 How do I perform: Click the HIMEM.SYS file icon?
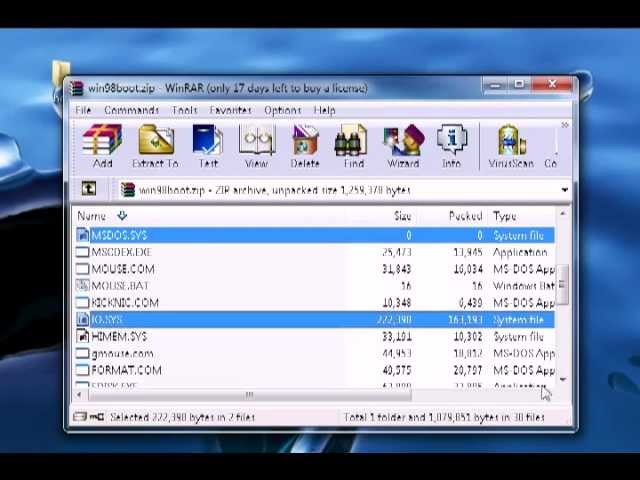tap(82, 336)
